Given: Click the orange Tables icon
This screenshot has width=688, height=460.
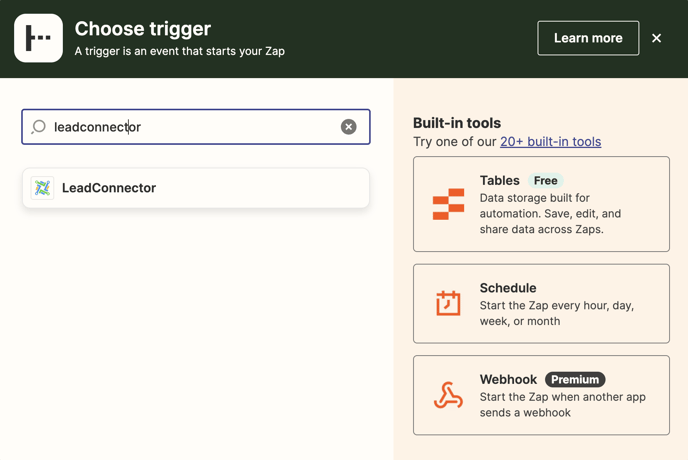Looking at the screenshot, I should (x=448, y=204).
